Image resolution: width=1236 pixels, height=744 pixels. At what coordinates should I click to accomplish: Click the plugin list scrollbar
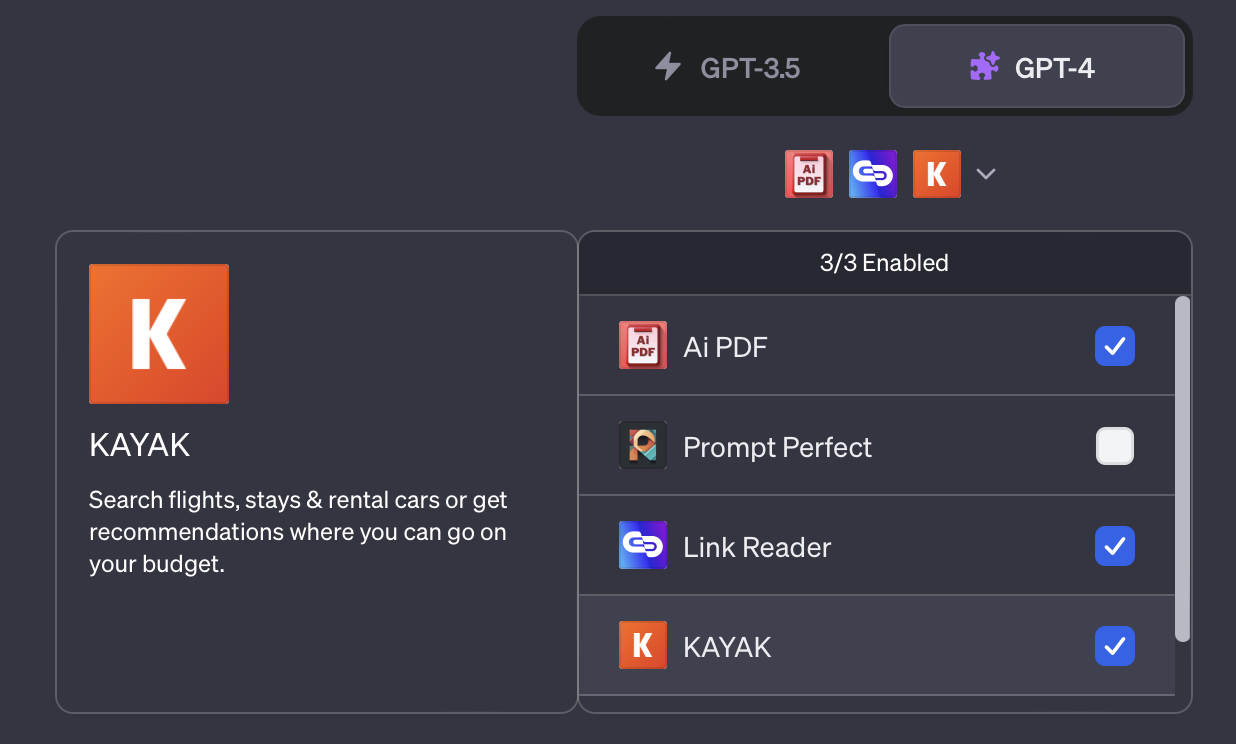1182,468
